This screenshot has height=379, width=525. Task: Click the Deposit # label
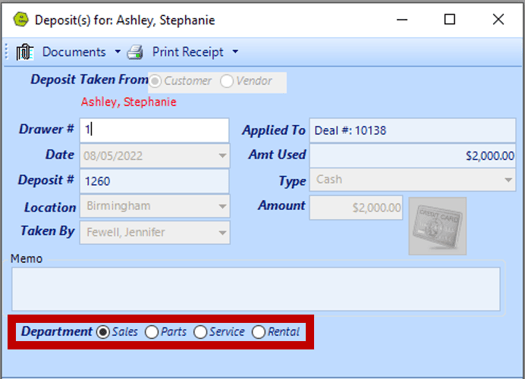pos(46,180)
